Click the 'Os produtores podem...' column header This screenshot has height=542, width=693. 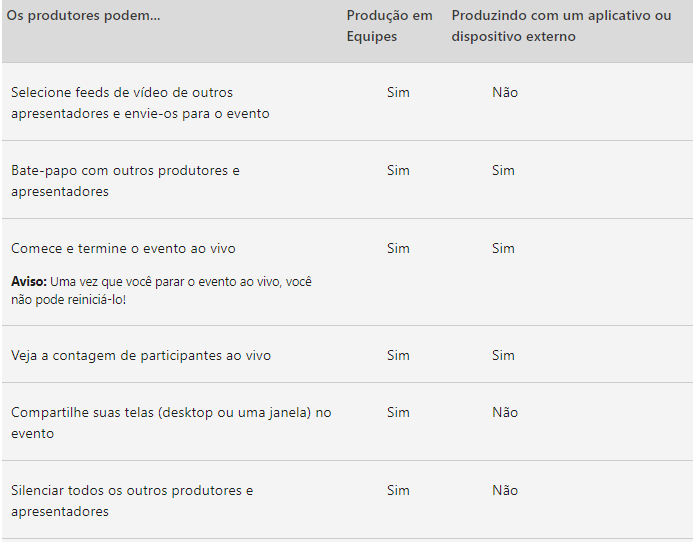pyautogui.click(x=83, y=15)
